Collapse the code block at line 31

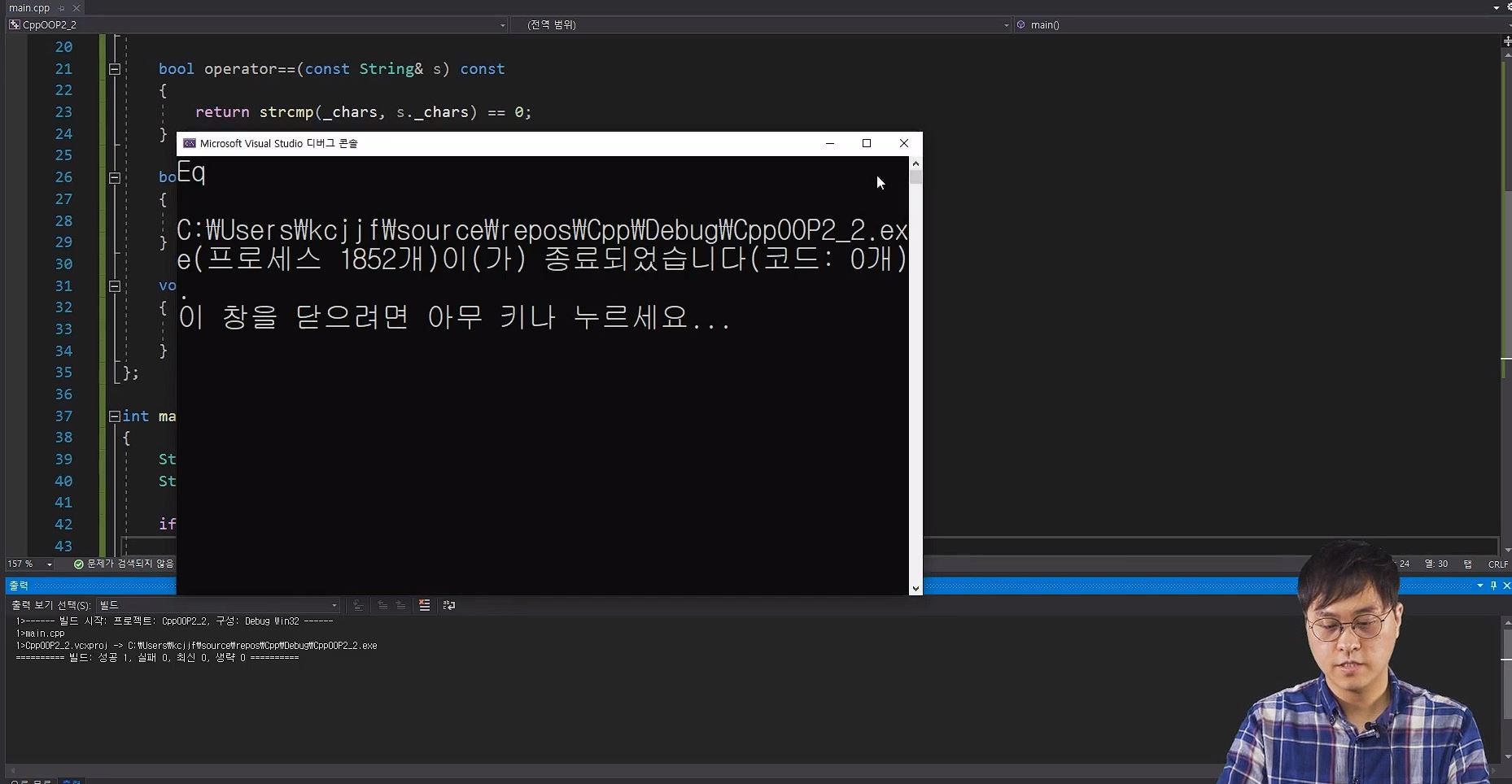115,286
